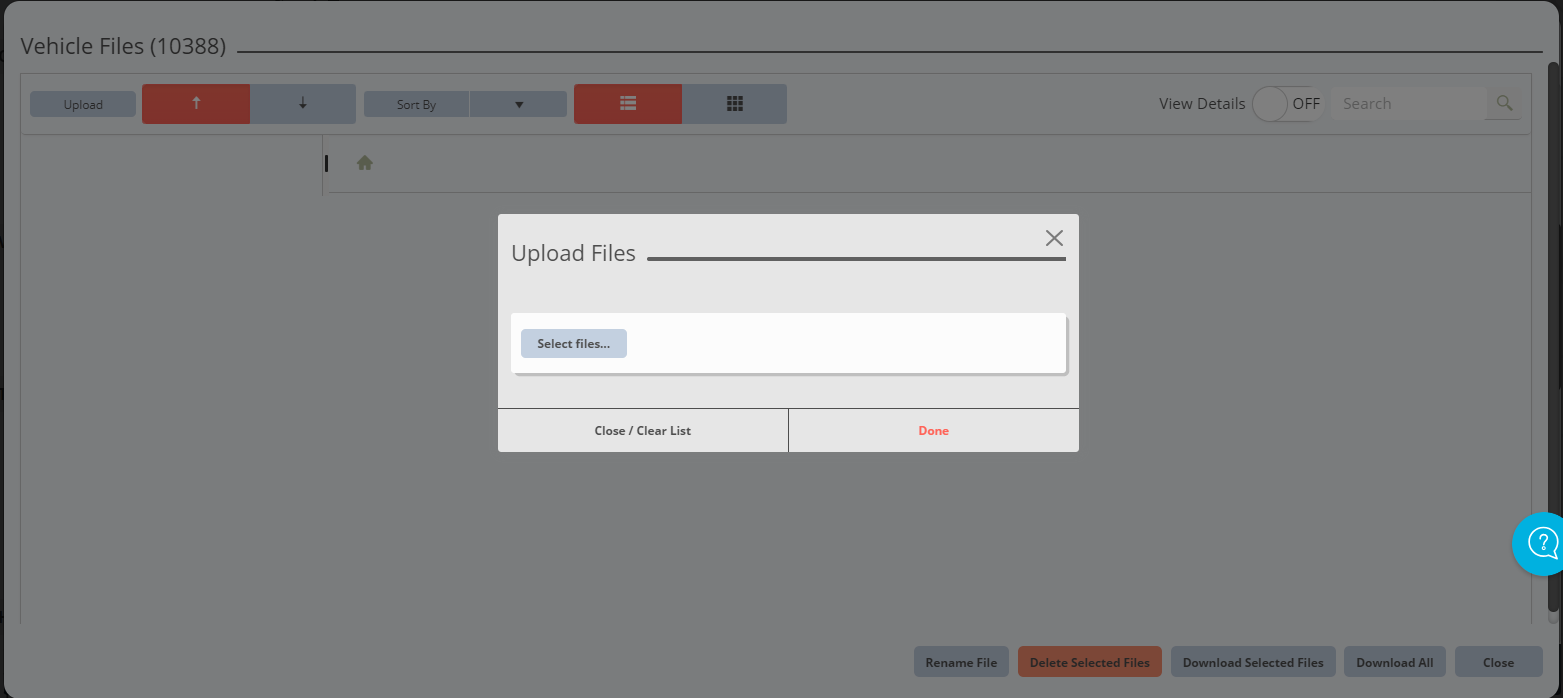Go to home folder icon

365,163
